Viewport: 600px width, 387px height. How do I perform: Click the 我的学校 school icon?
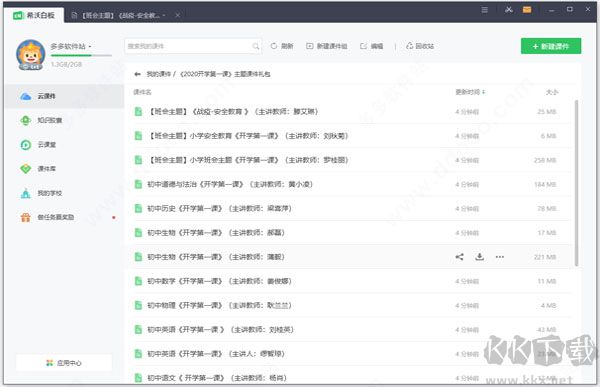[x=26, y=193]
